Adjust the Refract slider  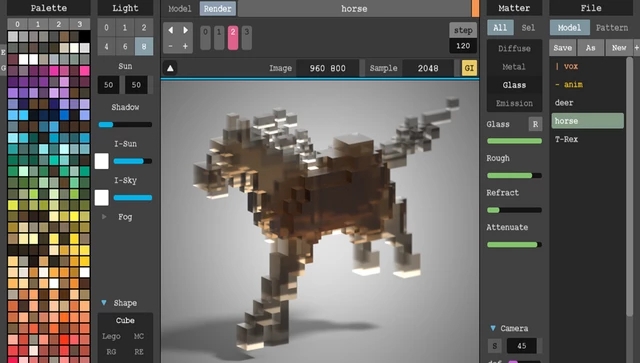(x=514, y=210)
